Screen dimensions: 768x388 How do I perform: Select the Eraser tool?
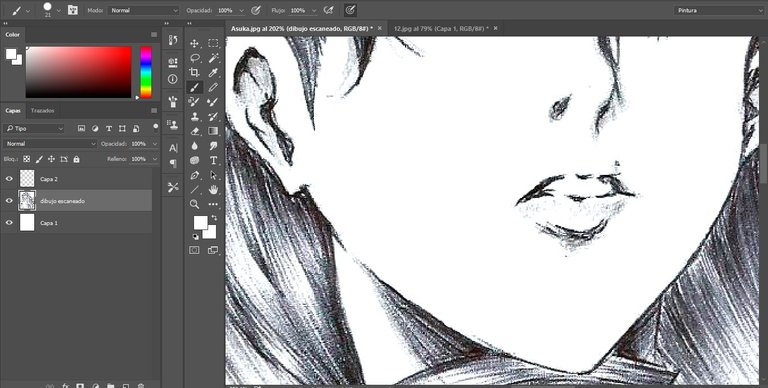194,131
